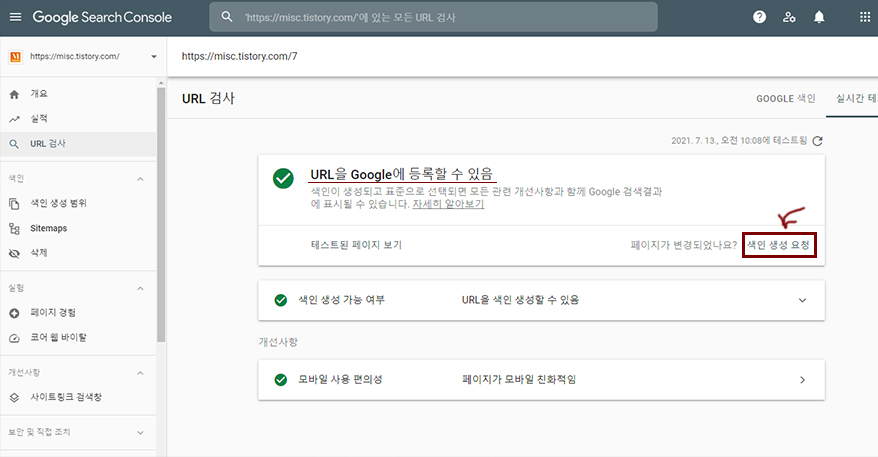Open users and permissions settings icon

click(789, 17)
